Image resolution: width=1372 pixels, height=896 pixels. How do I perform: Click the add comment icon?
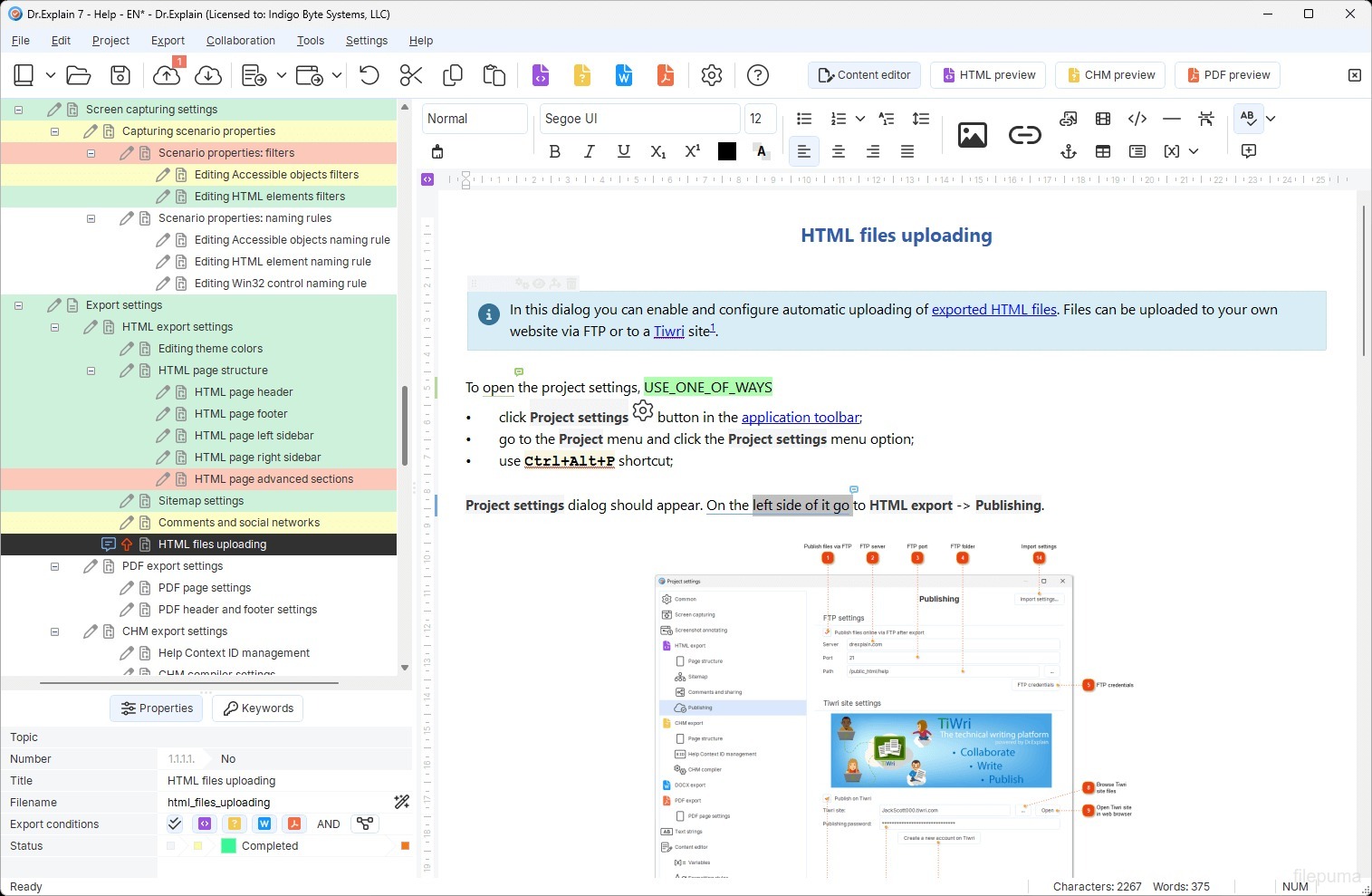[x=1249, y=151]
